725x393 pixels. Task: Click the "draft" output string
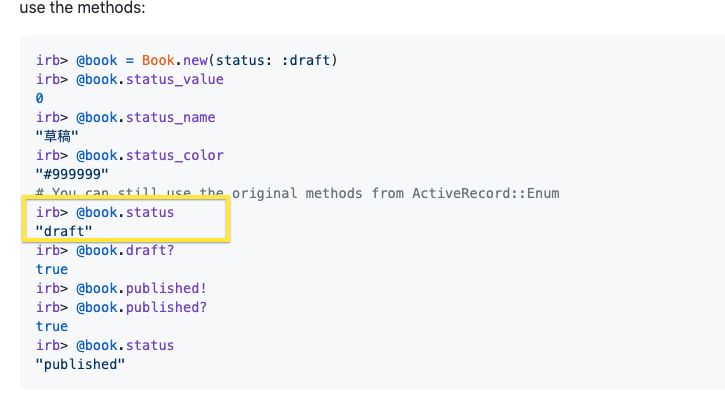(64, 231)
